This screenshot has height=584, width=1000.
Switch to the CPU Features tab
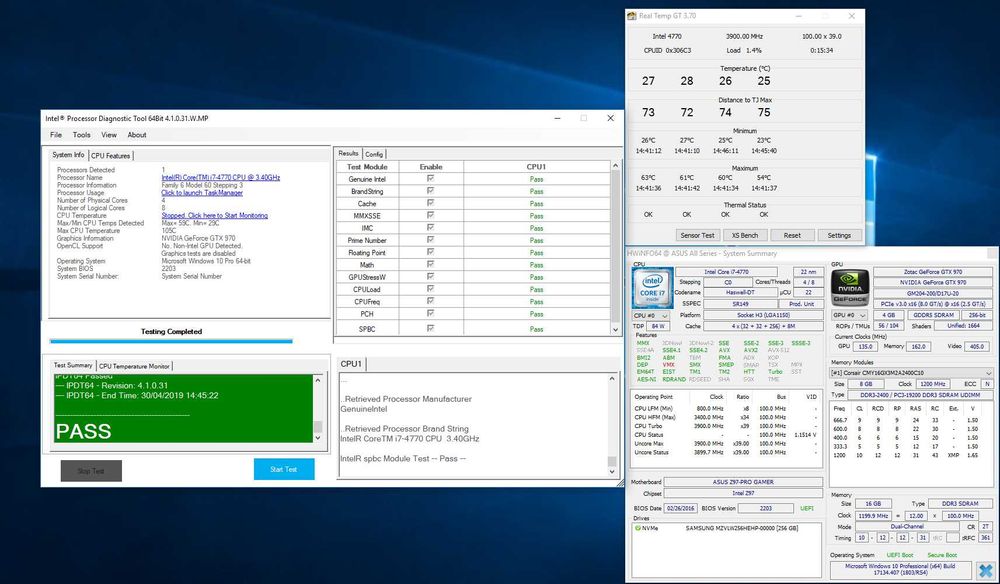(110, 156)
